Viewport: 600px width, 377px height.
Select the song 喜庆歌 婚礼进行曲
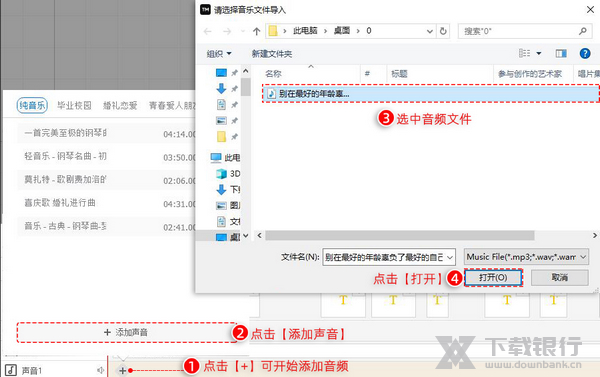(x=106, y=203)
